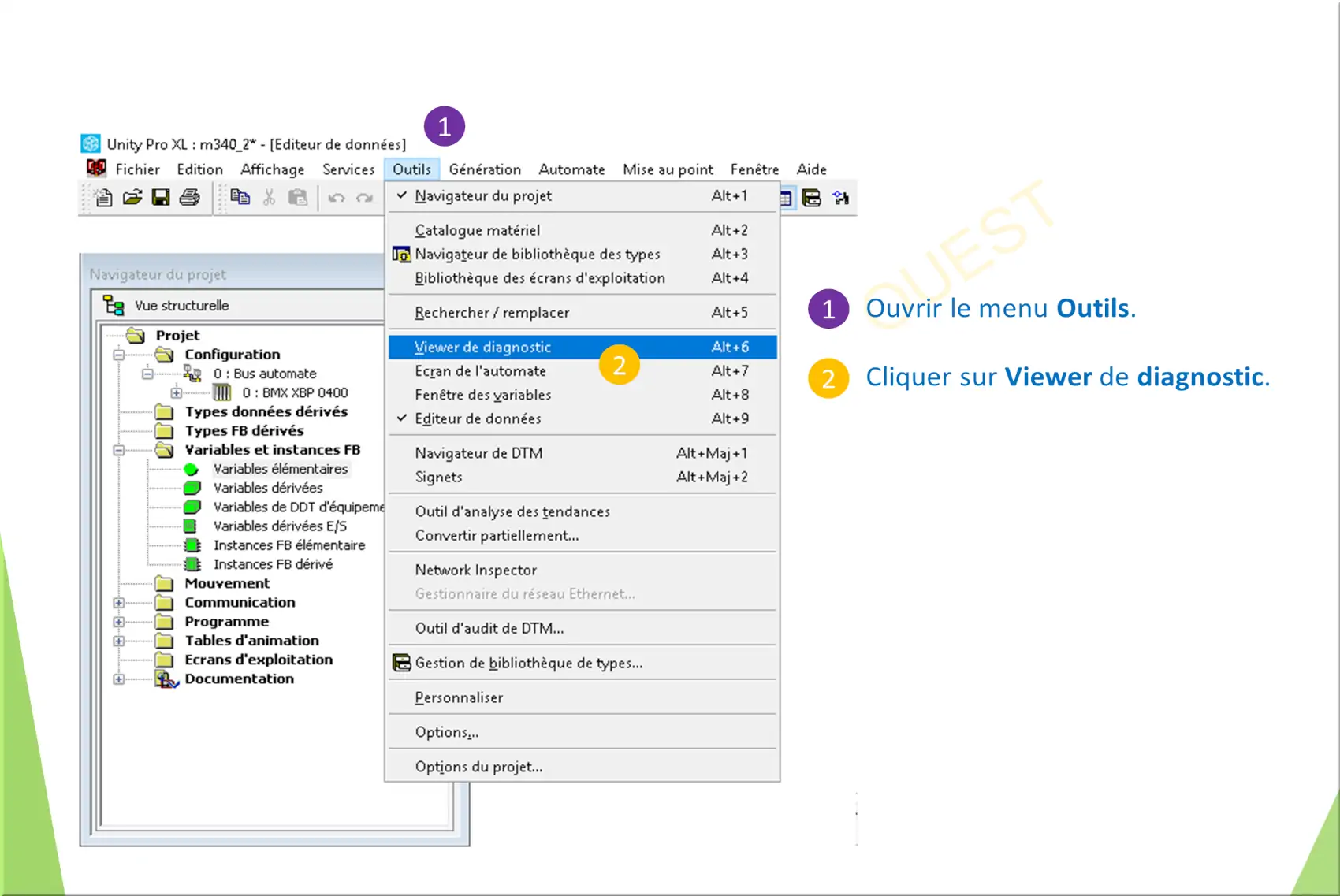Click the Paste toolbar icon
Viewport: 1340px width, 896px height.
298,197
